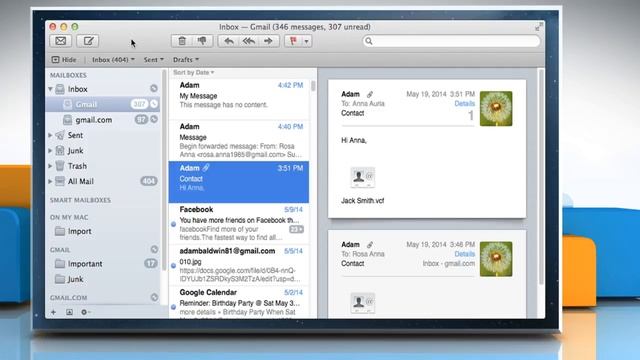Select the gmail.com inbox account
640x360 pixels.
103,120
